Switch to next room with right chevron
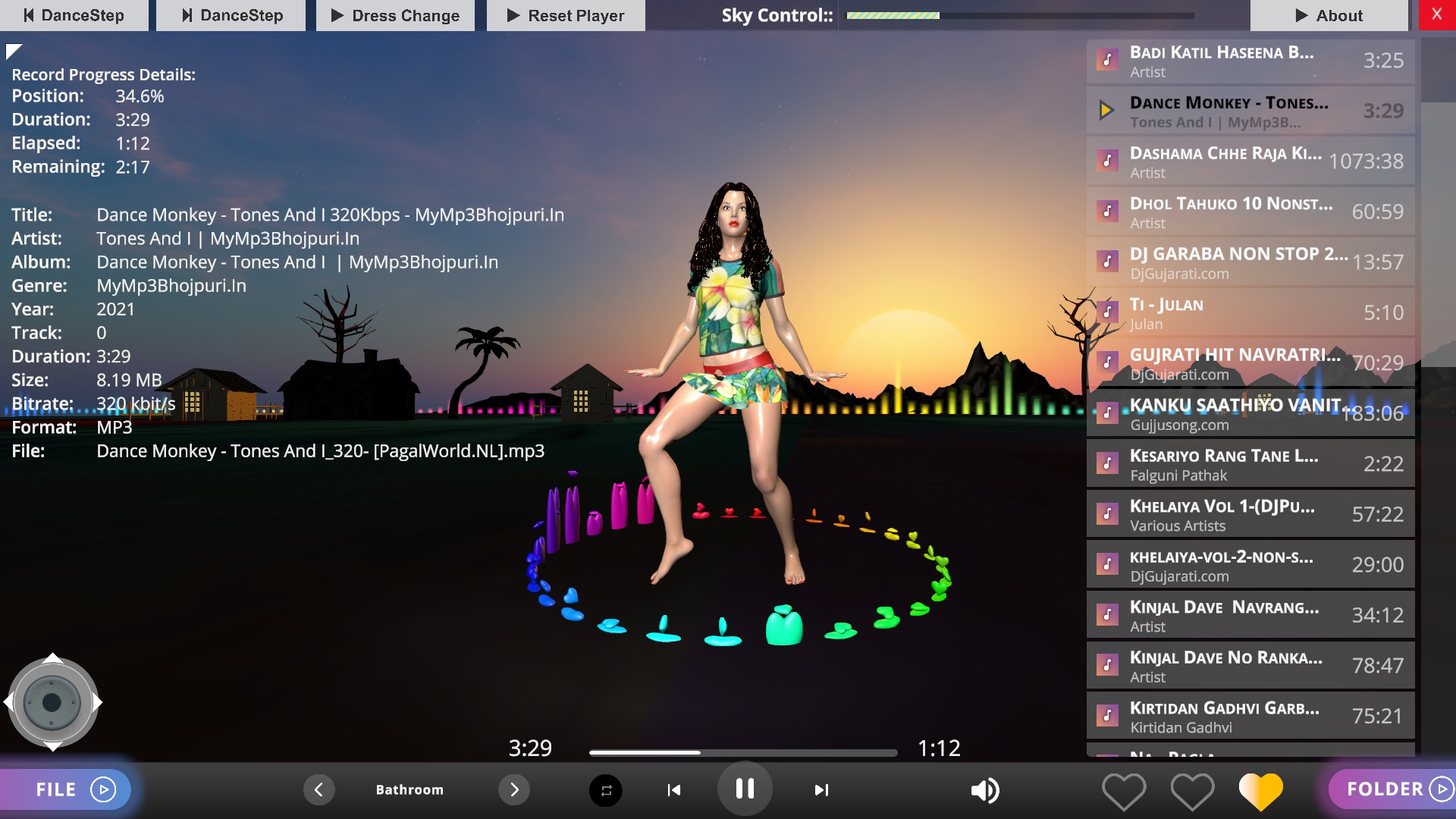Screen dimensions: 1456x819 click(514, 789)
